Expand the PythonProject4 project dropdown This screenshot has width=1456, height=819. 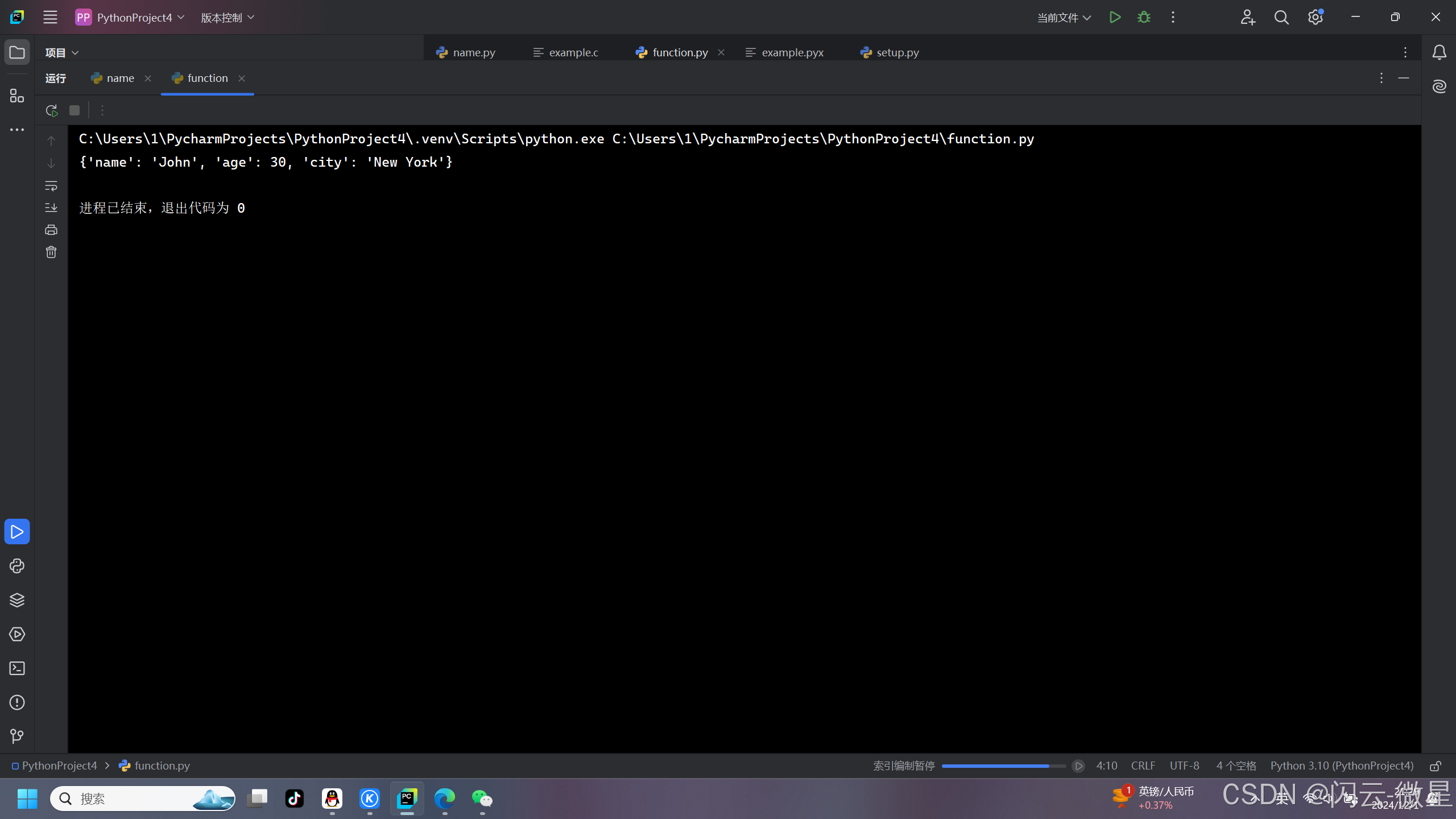pos(130,18)
